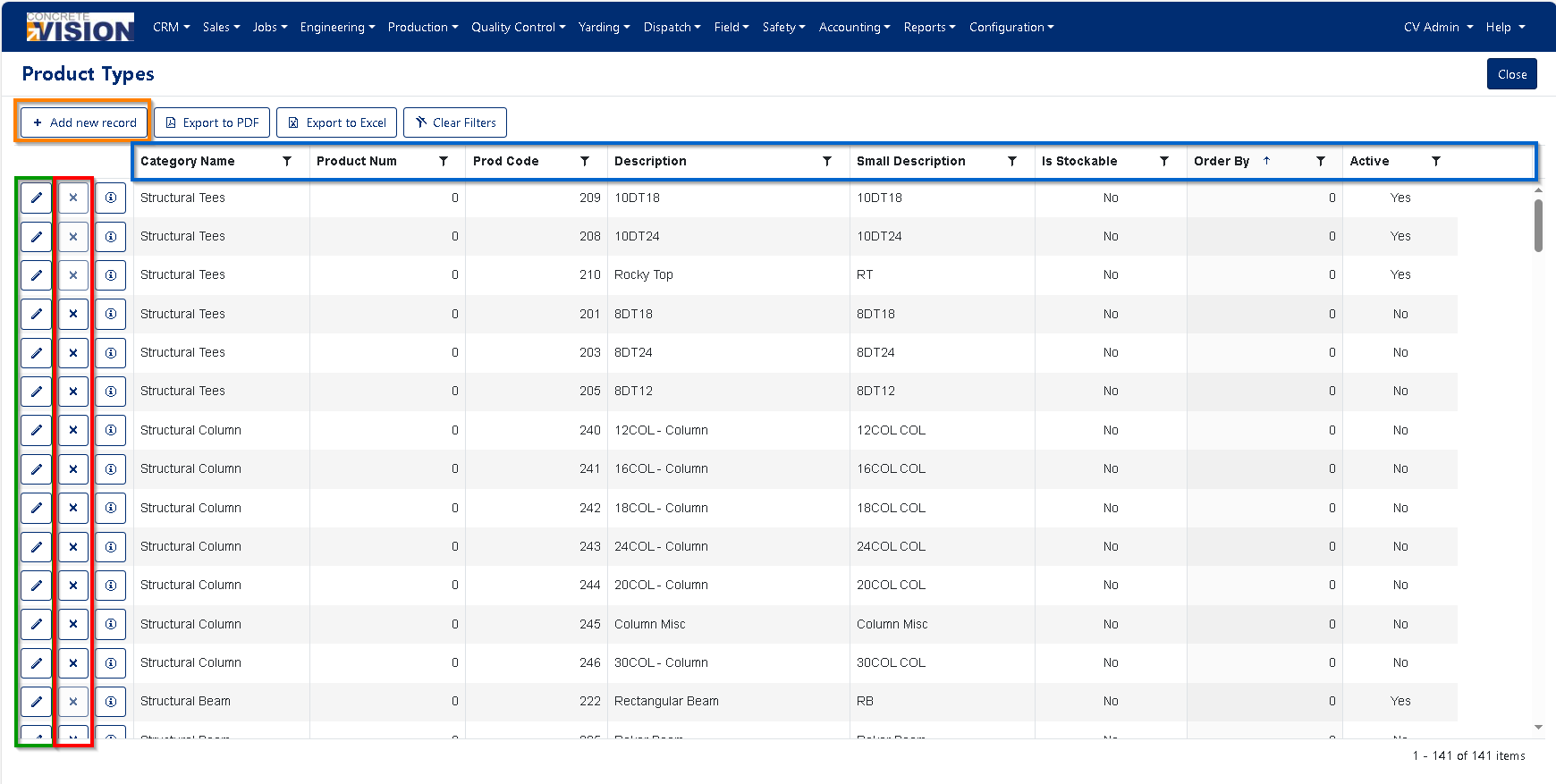Open the Description column filter
Image resolution: width=1556 pixels, height=784 pixels.
827,161
